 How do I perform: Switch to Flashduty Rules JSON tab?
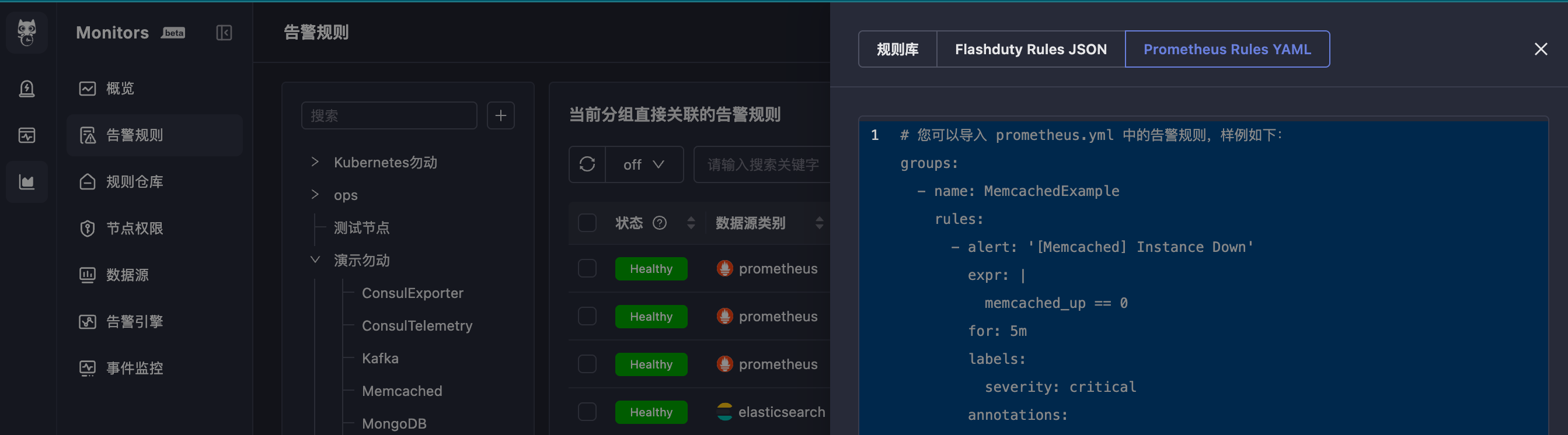point(1030,50)
